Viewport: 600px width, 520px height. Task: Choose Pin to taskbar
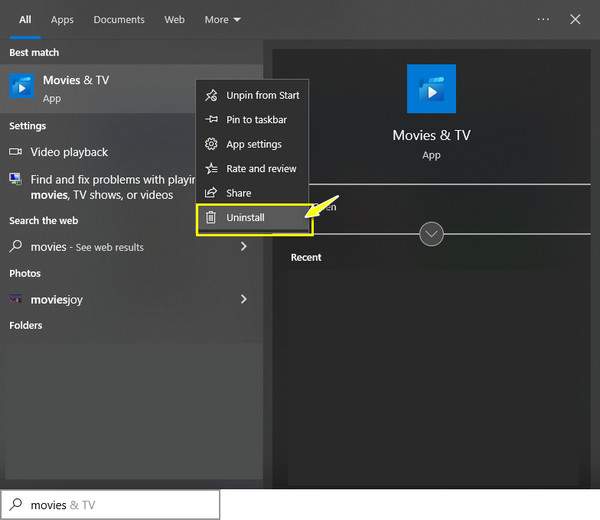point(252,120)
